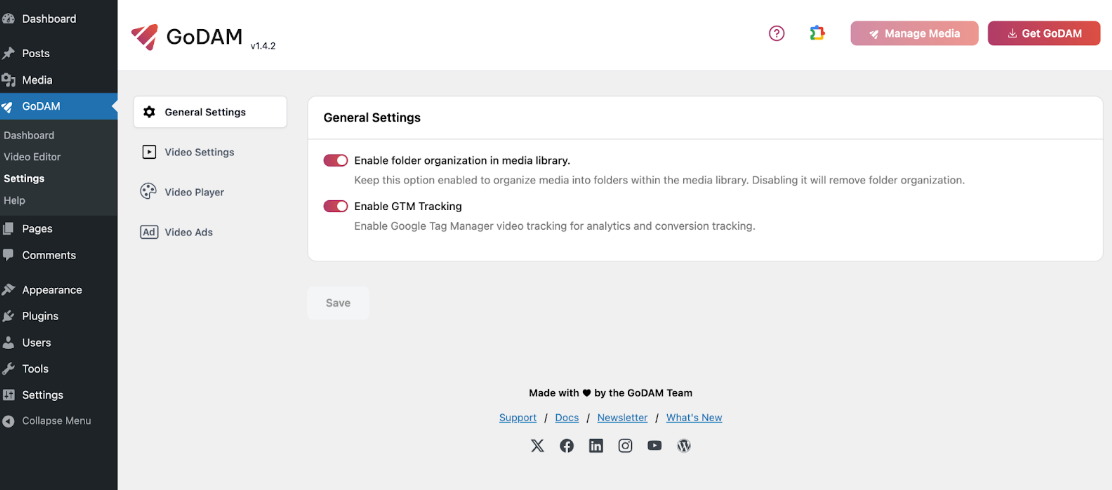Click the help question mark icon

coord(776,33)
